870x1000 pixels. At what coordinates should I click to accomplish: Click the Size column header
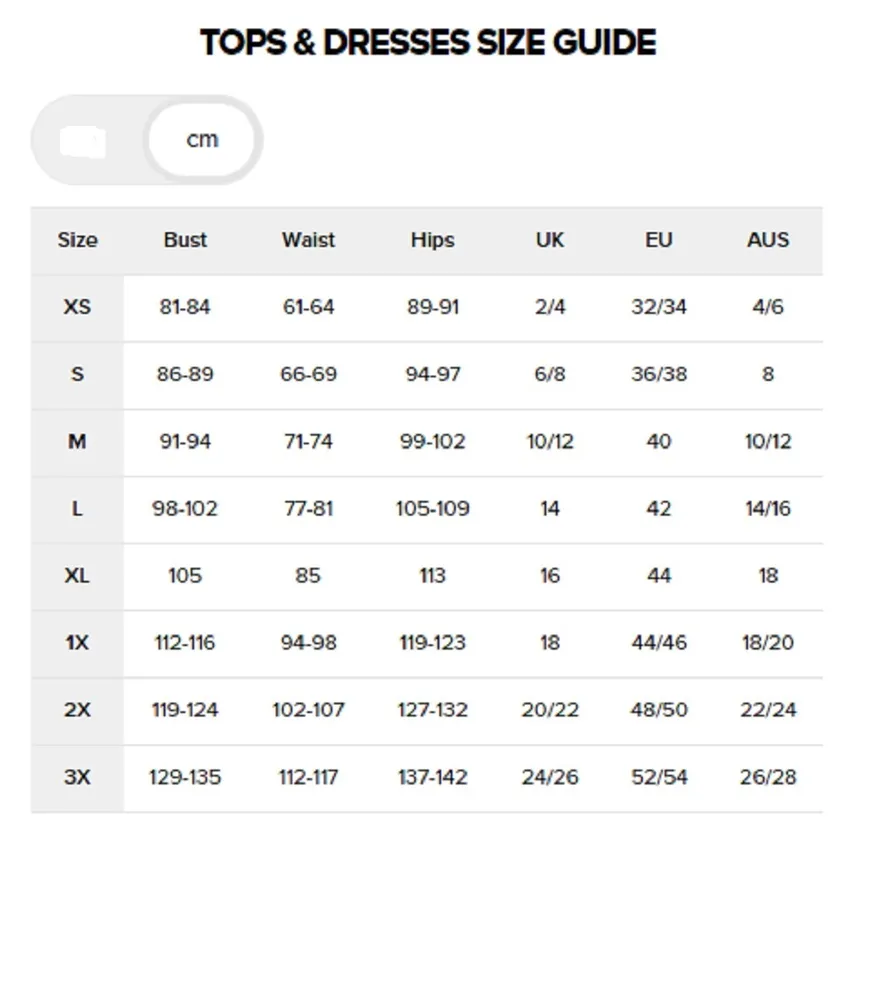tap(77, 240)
